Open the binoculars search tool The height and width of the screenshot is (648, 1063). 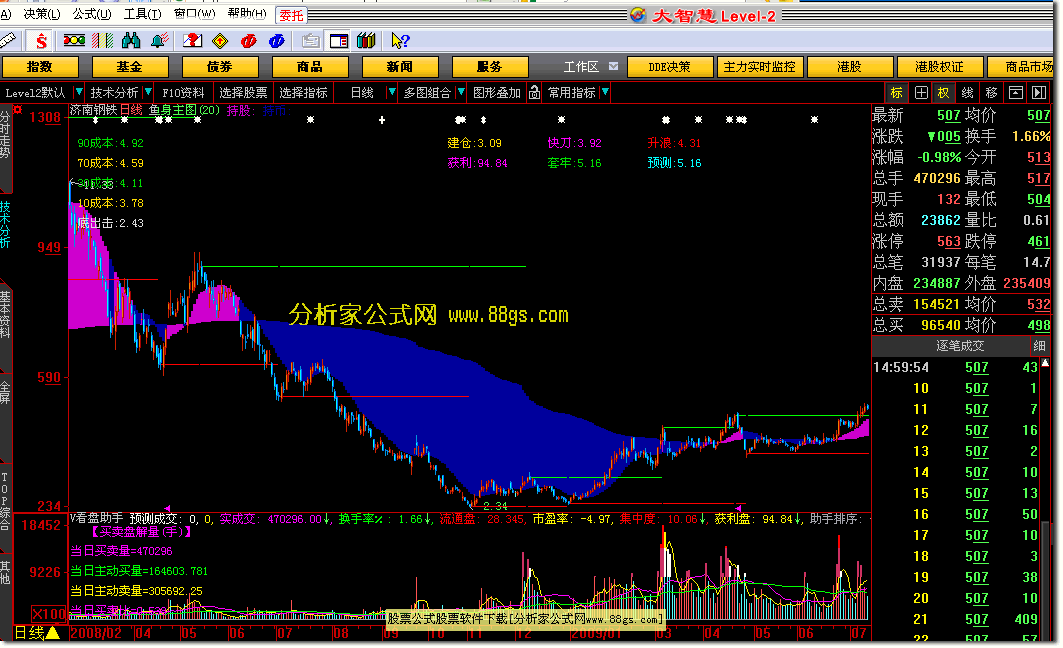(x=131, y=41)
